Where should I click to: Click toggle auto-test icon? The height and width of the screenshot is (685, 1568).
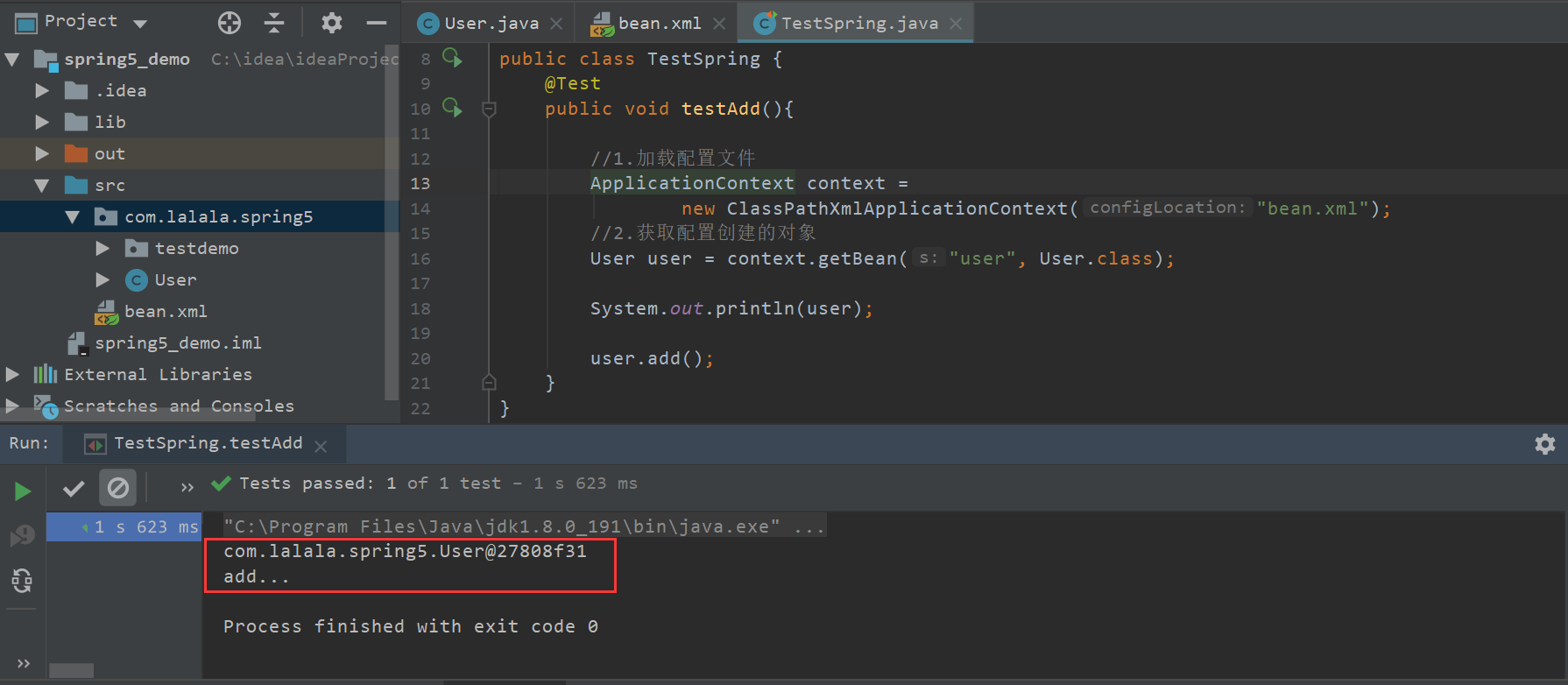click(23, 580)
